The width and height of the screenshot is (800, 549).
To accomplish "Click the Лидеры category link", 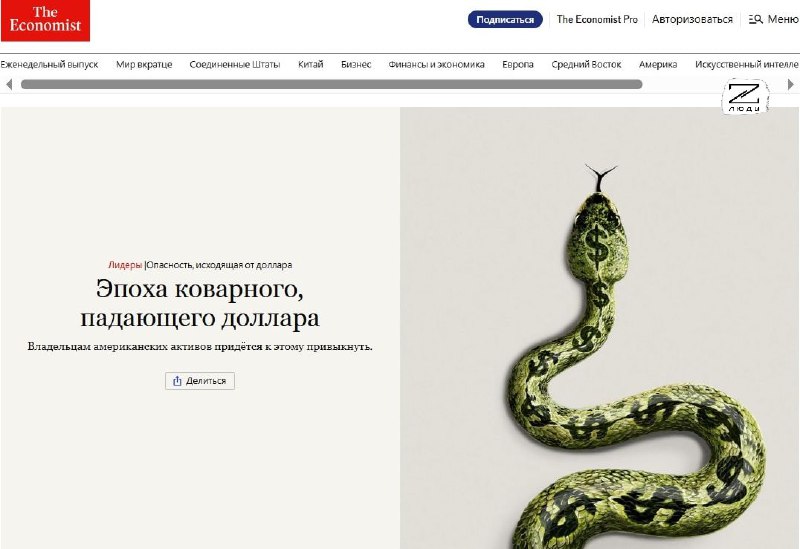I will coord(125,265).
